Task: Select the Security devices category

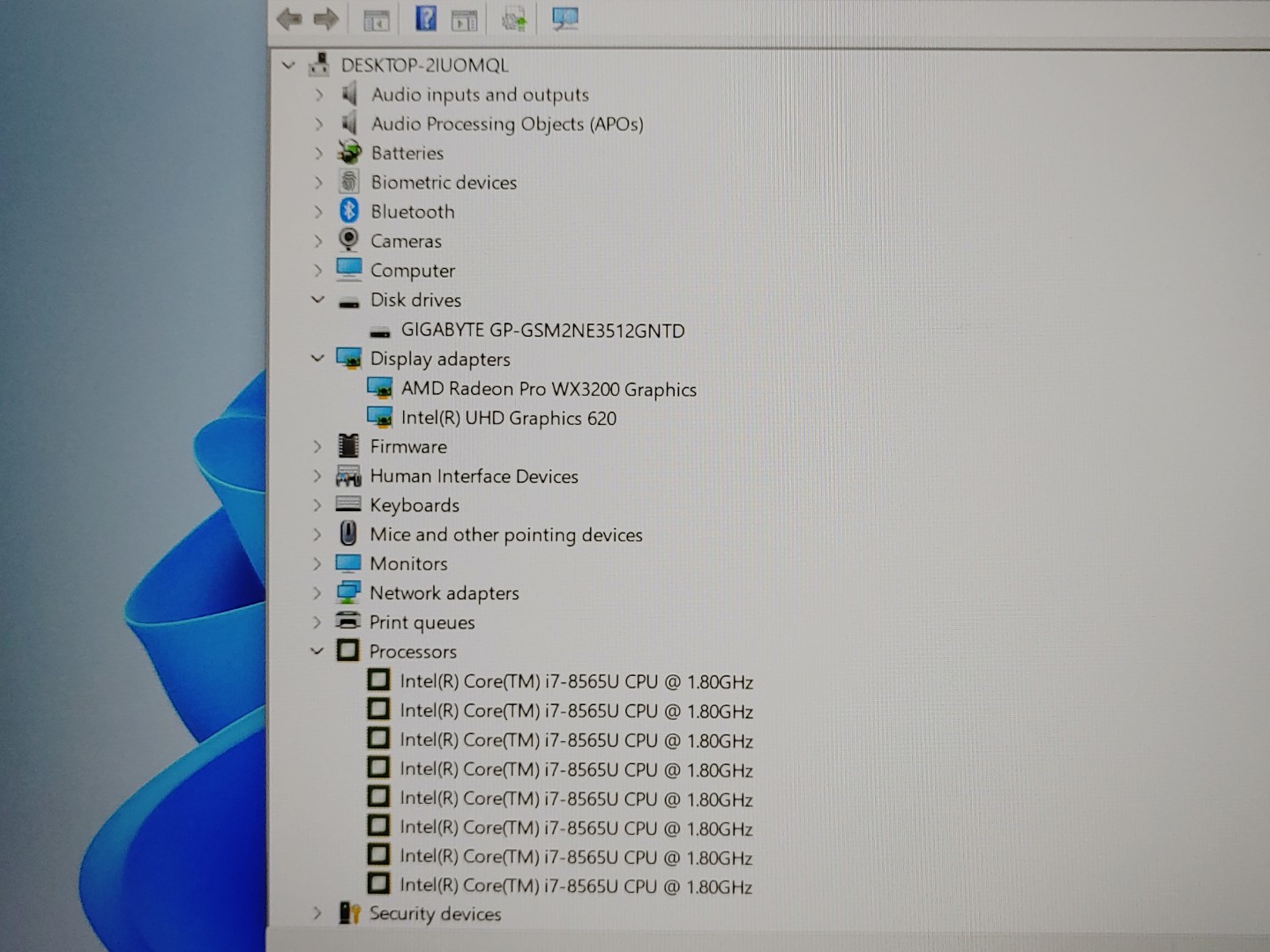Action: (x=434, y=914)
